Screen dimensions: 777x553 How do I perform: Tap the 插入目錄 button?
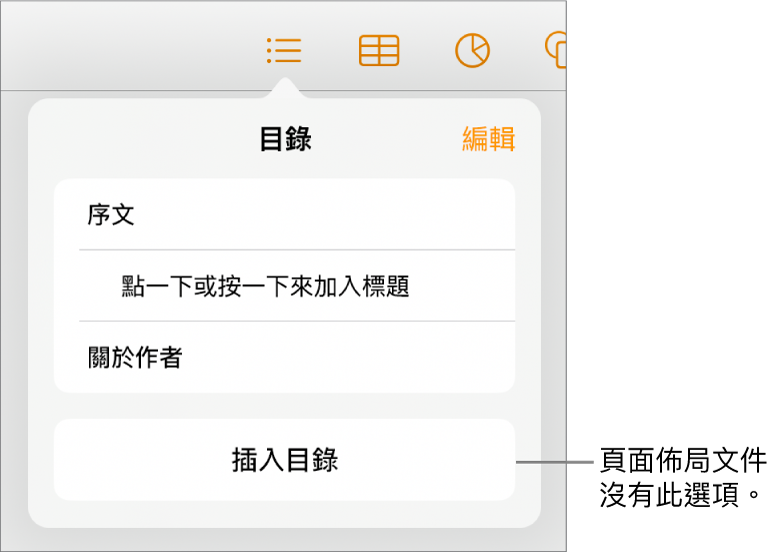tap(284, 460)
